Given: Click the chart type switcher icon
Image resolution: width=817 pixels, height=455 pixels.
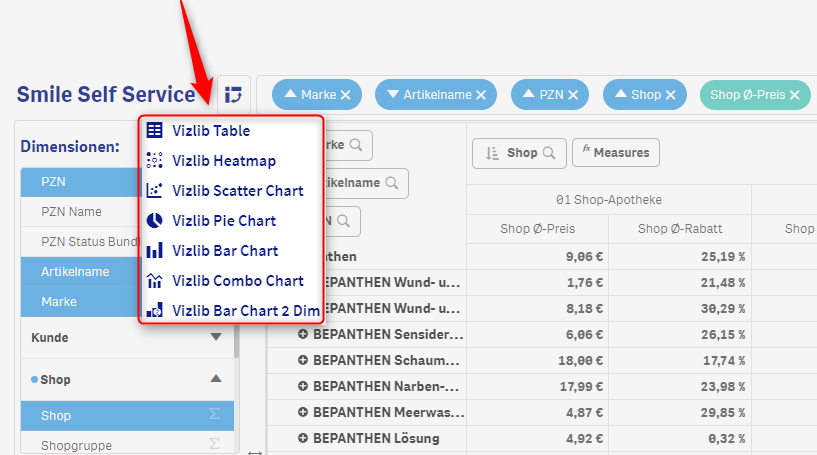Looking at the screenshot, I should 233,94.
